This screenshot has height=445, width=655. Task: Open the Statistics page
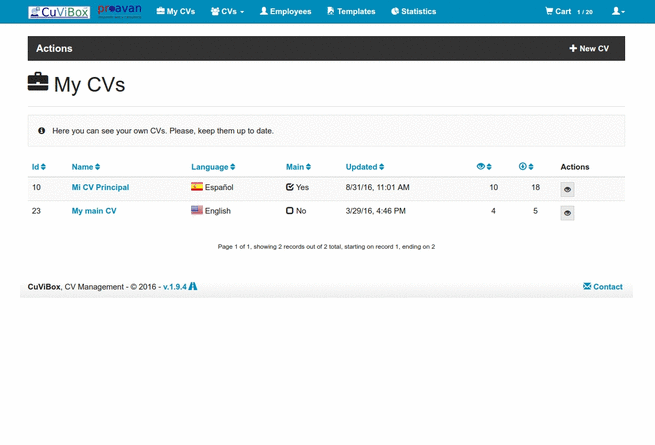click(x=414, y=12)
